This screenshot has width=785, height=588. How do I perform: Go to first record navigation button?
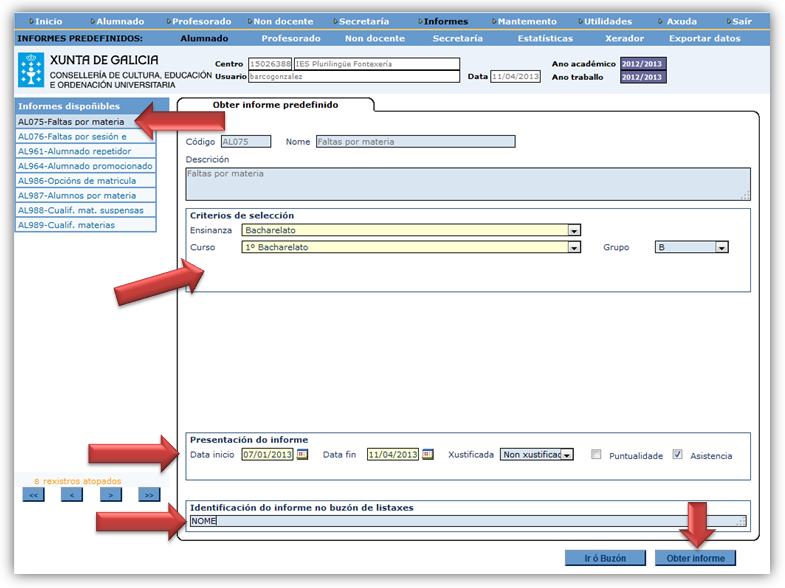pos(33,494)
